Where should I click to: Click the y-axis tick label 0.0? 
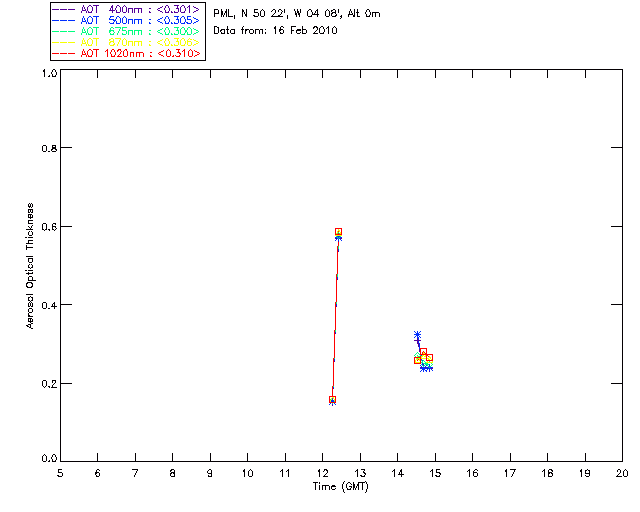tap(49, 459)
